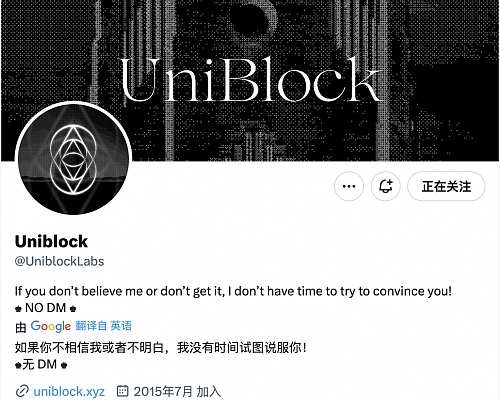
Task: Click the English bio text
Action: click(x=233, y=291)
